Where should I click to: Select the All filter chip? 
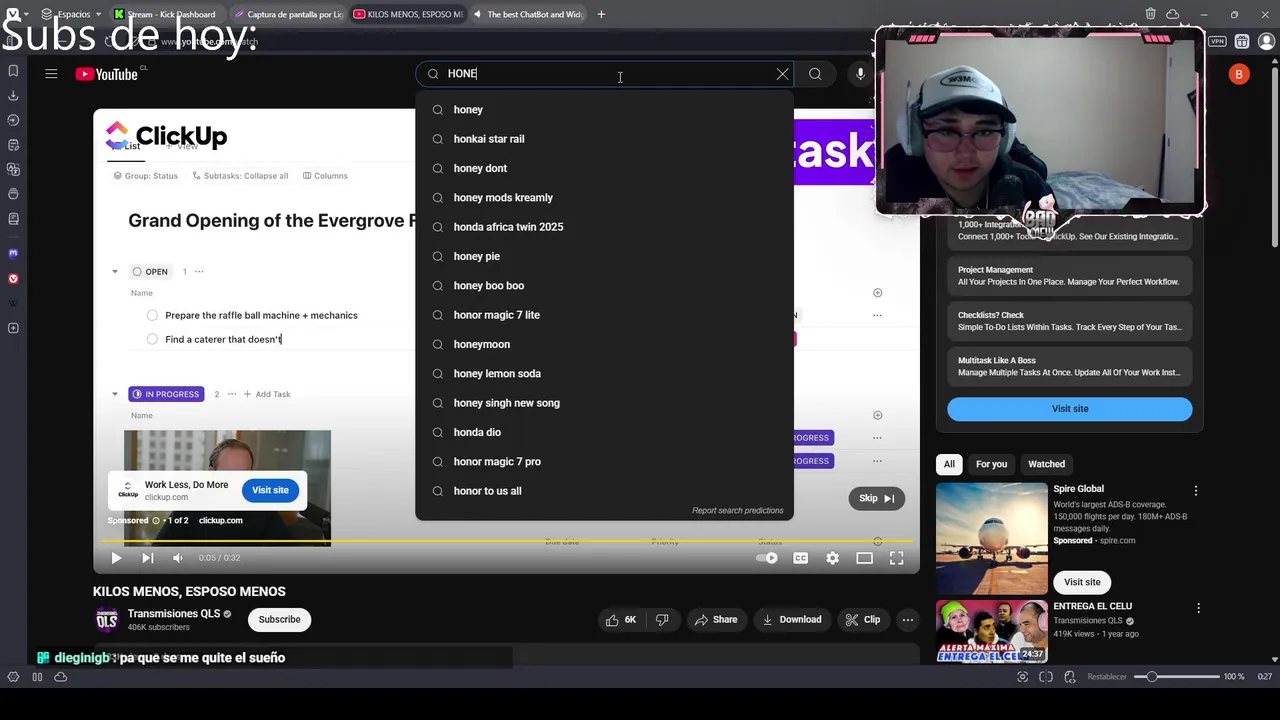pyautogui.click(x=949, y=464)
